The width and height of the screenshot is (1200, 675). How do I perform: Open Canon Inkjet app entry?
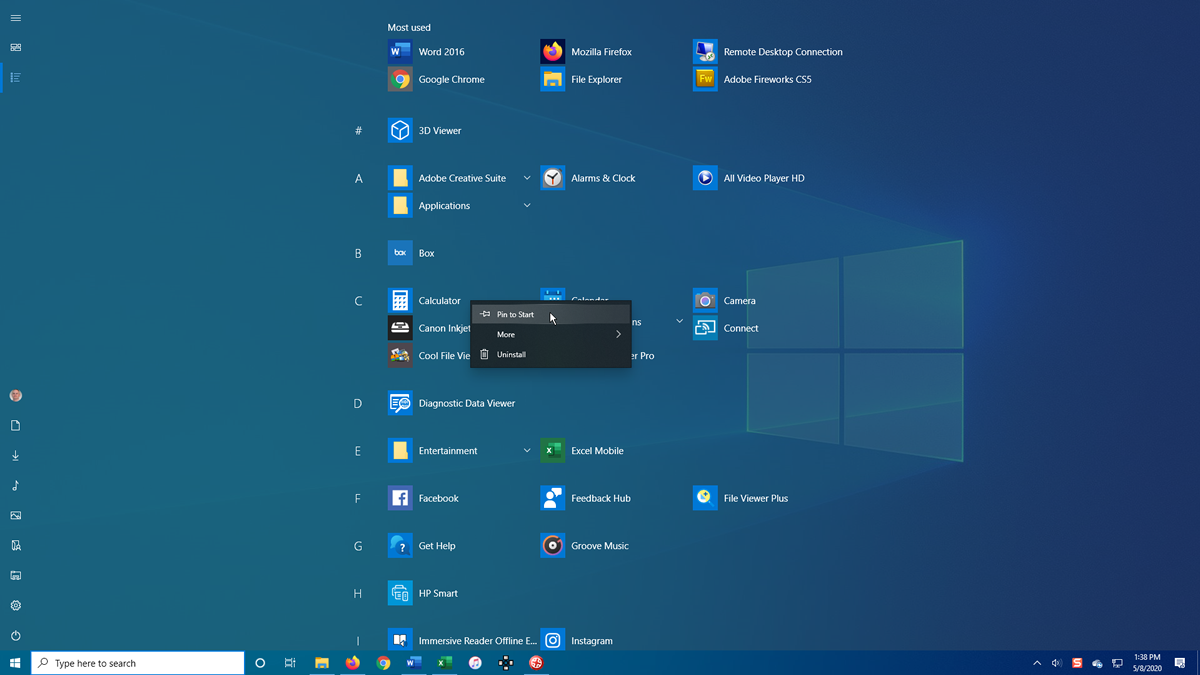[429, 328]
